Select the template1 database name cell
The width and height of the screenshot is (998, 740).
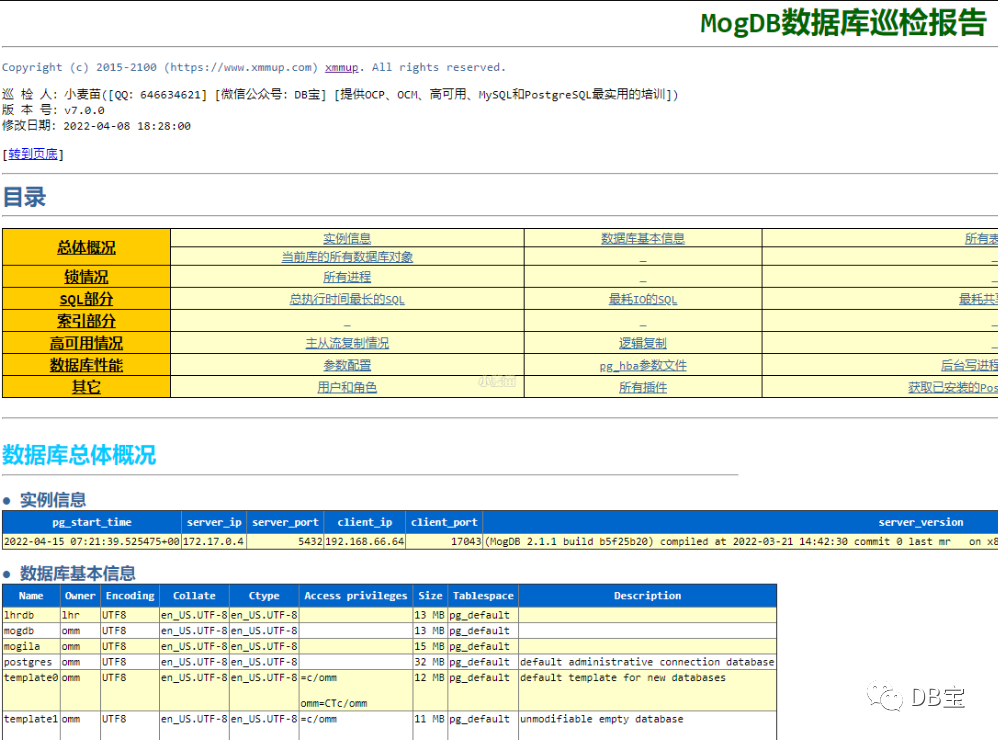click(x=31, y=726)
